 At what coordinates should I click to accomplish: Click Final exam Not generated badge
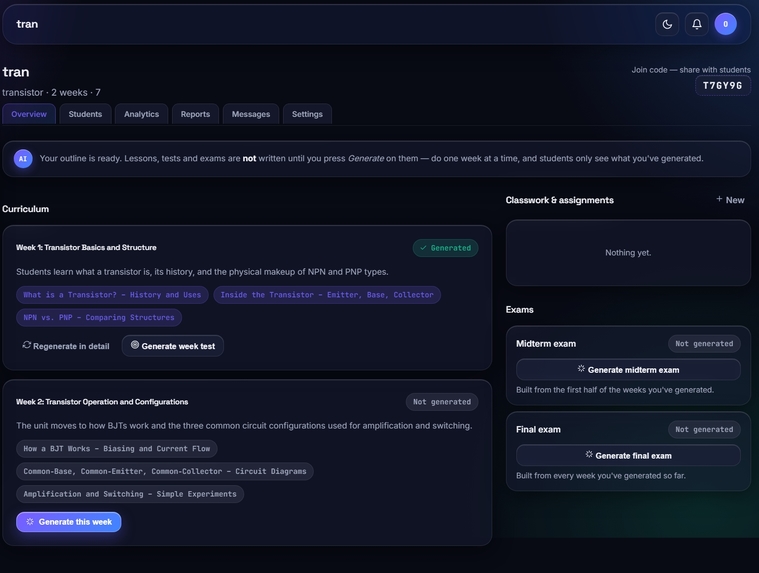point(704,429)
